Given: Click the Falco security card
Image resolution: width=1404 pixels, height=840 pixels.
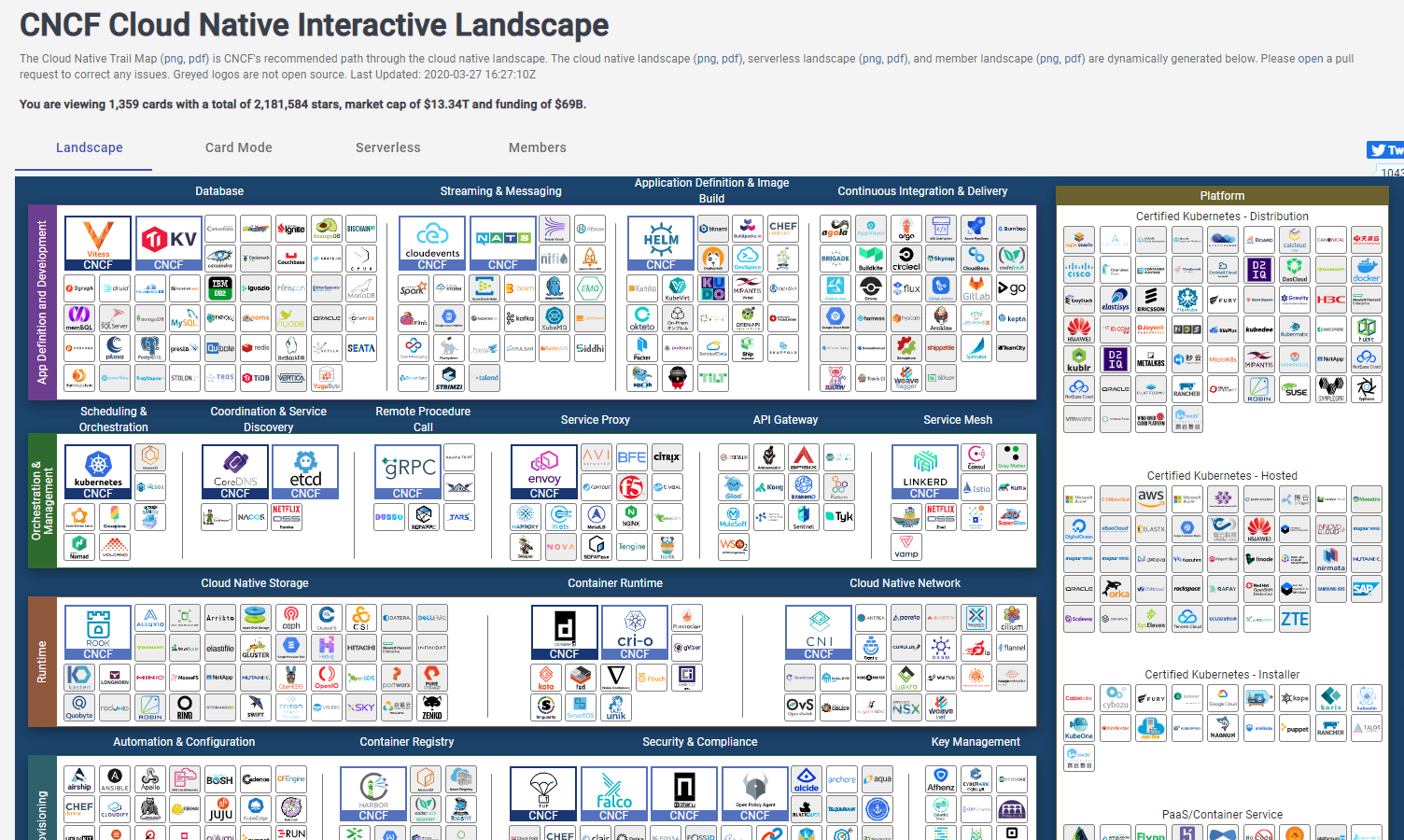Looking at the screenshot, I should pyautogui.click(x=614, y=794).
